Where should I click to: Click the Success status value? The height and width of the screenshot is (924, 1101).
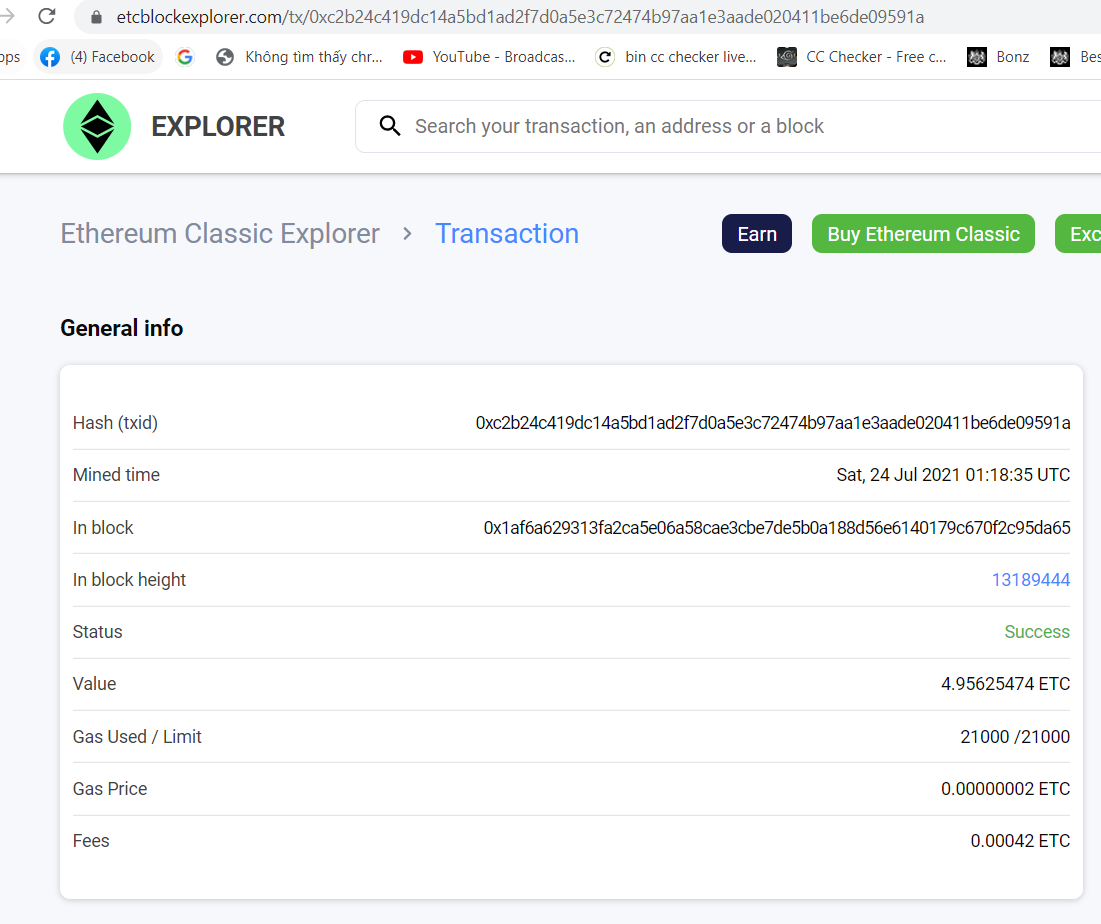[x=1037, y=632]
